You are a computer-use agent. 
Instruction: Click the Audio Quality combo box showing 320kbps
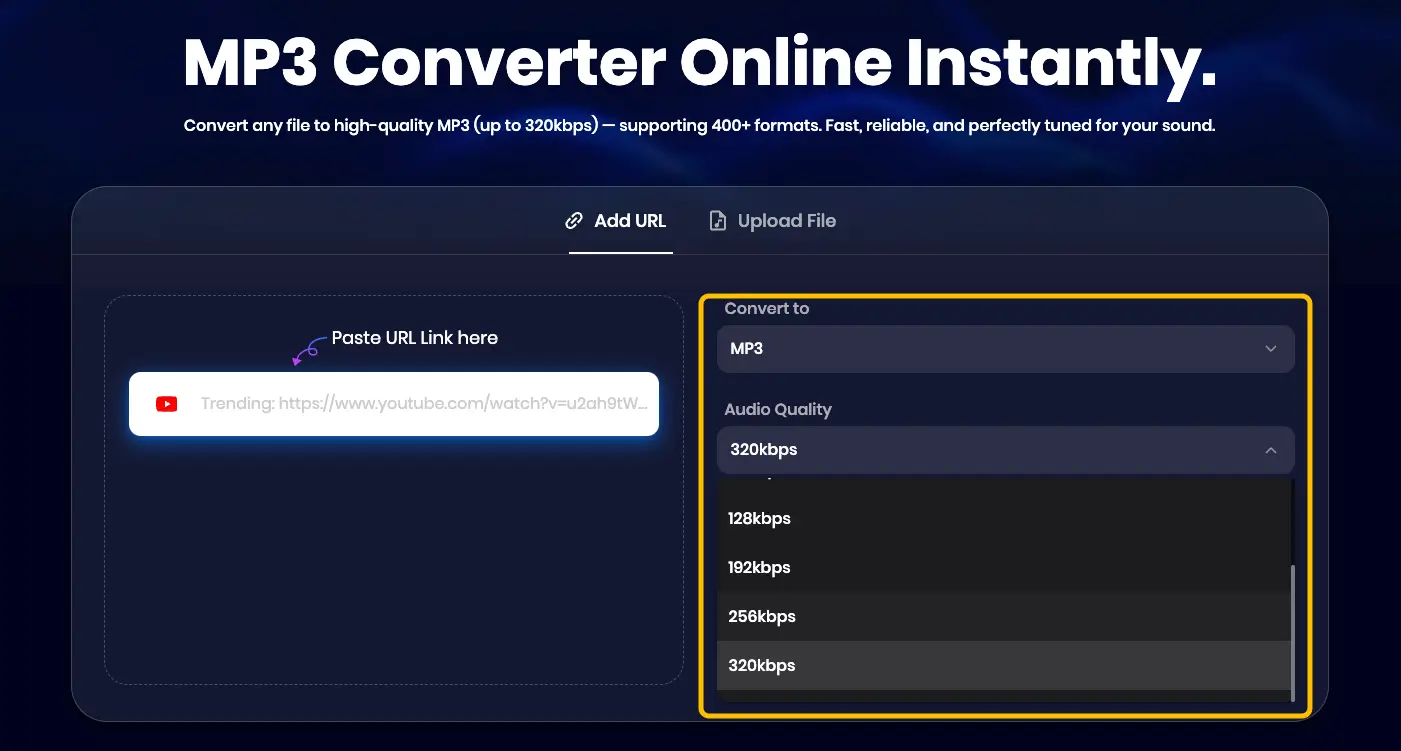[1004, 450]
